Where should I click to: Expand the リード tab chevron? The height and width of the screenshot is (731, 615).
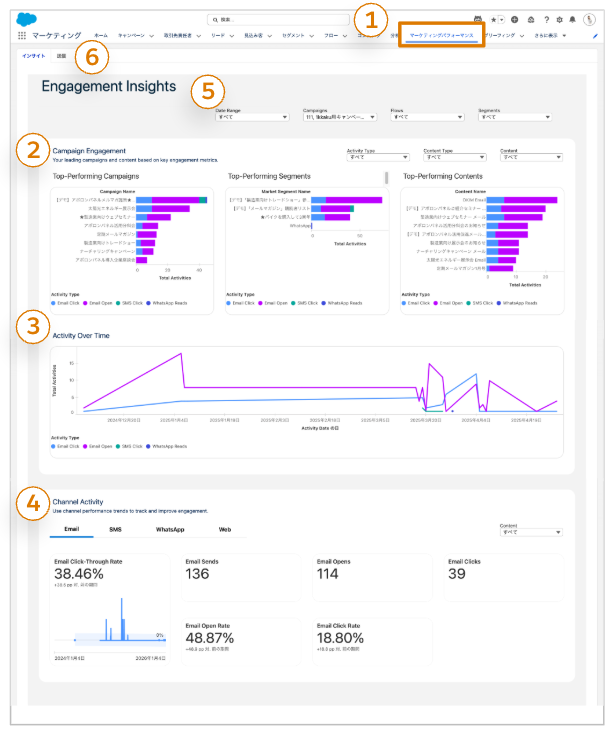point(232,36)
